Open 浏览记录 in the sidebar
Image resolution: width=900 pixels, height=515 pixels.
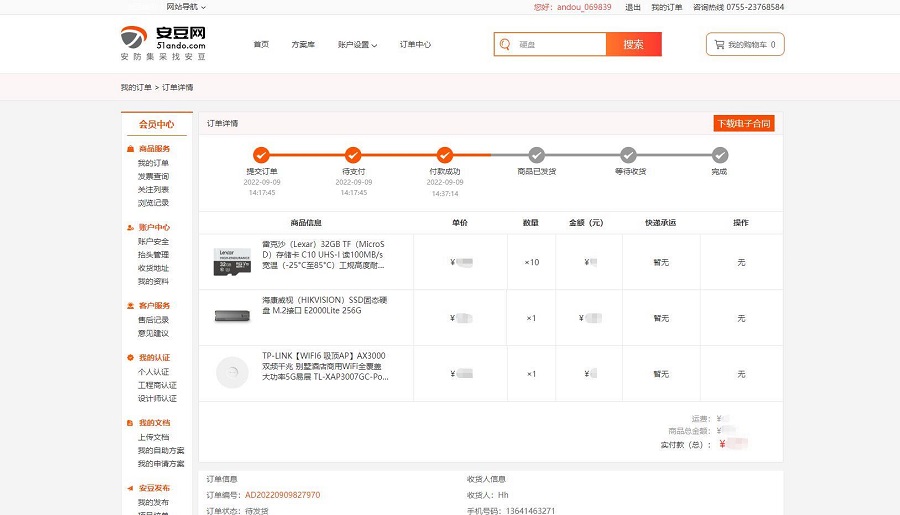click(x=153, y=203)
